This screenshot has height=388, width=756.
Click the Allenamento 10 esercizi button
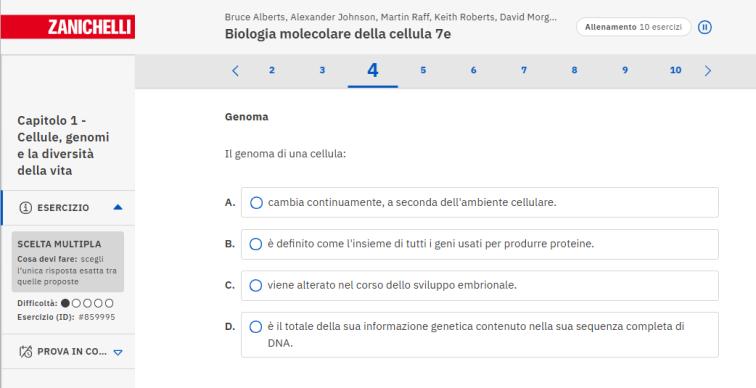[634, 27]
